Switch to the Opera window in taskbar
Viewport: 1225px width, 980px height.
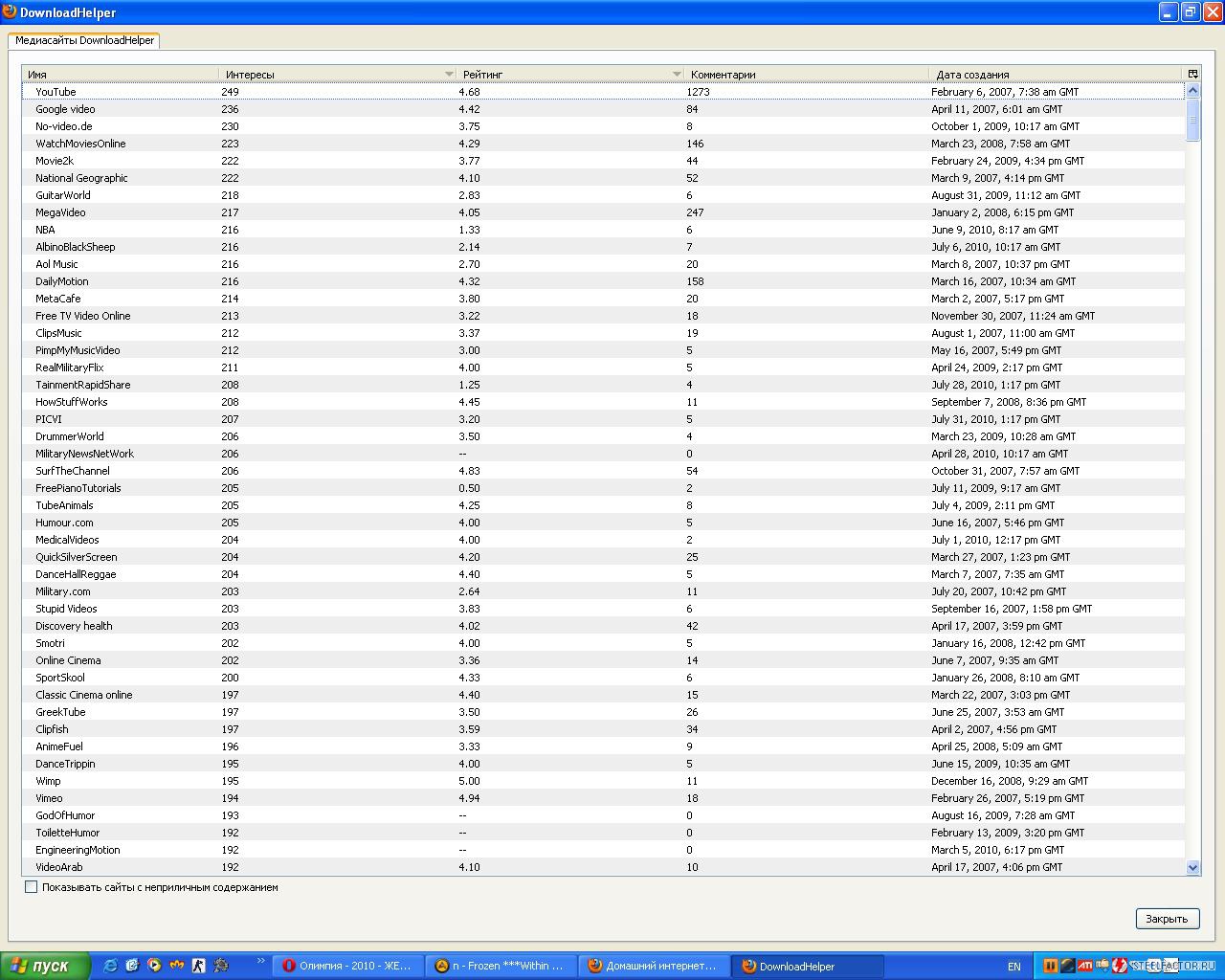(x=347, y=966)
